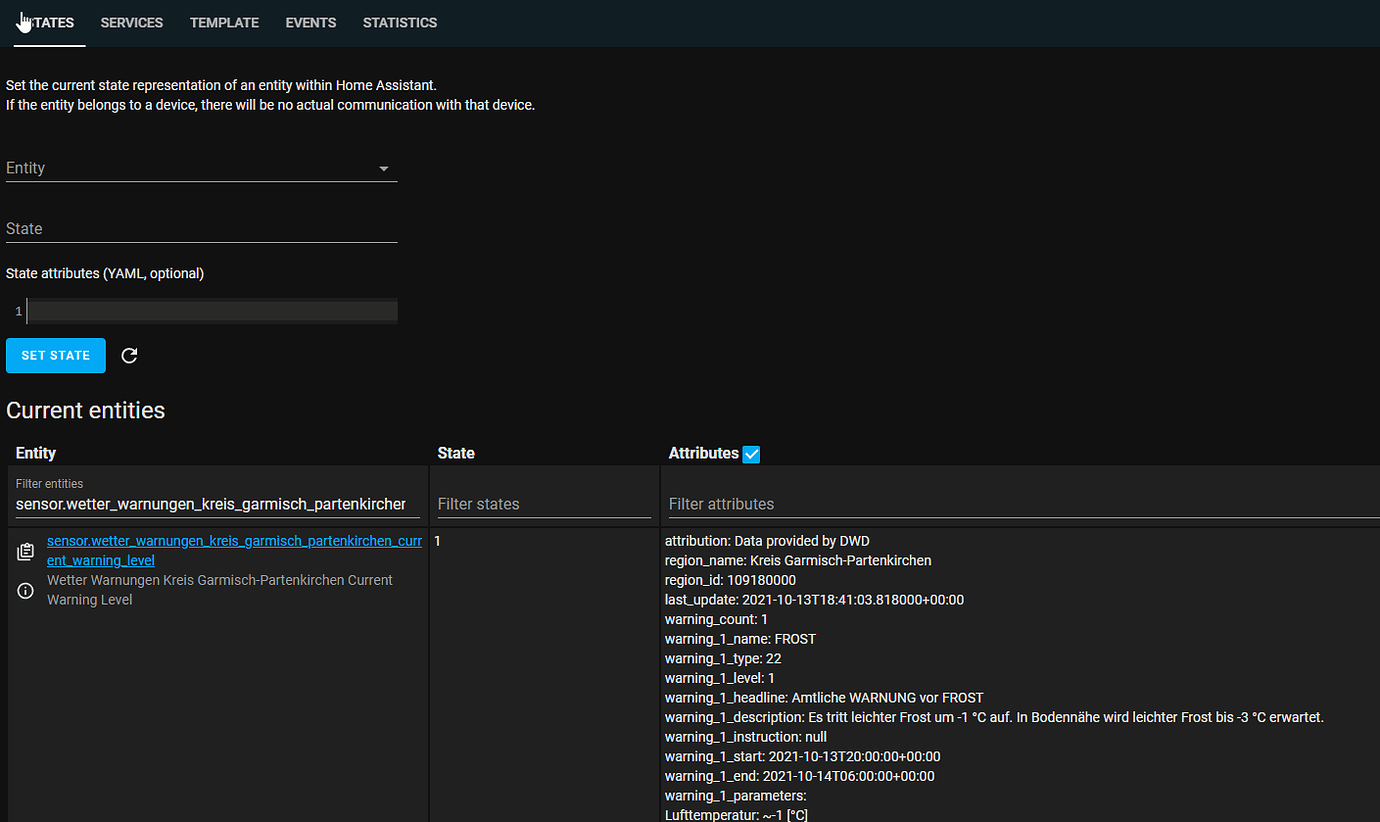Sort by the Entity column header
Image resolution: width=1380 pixels, height=822 pixels.
35,453
